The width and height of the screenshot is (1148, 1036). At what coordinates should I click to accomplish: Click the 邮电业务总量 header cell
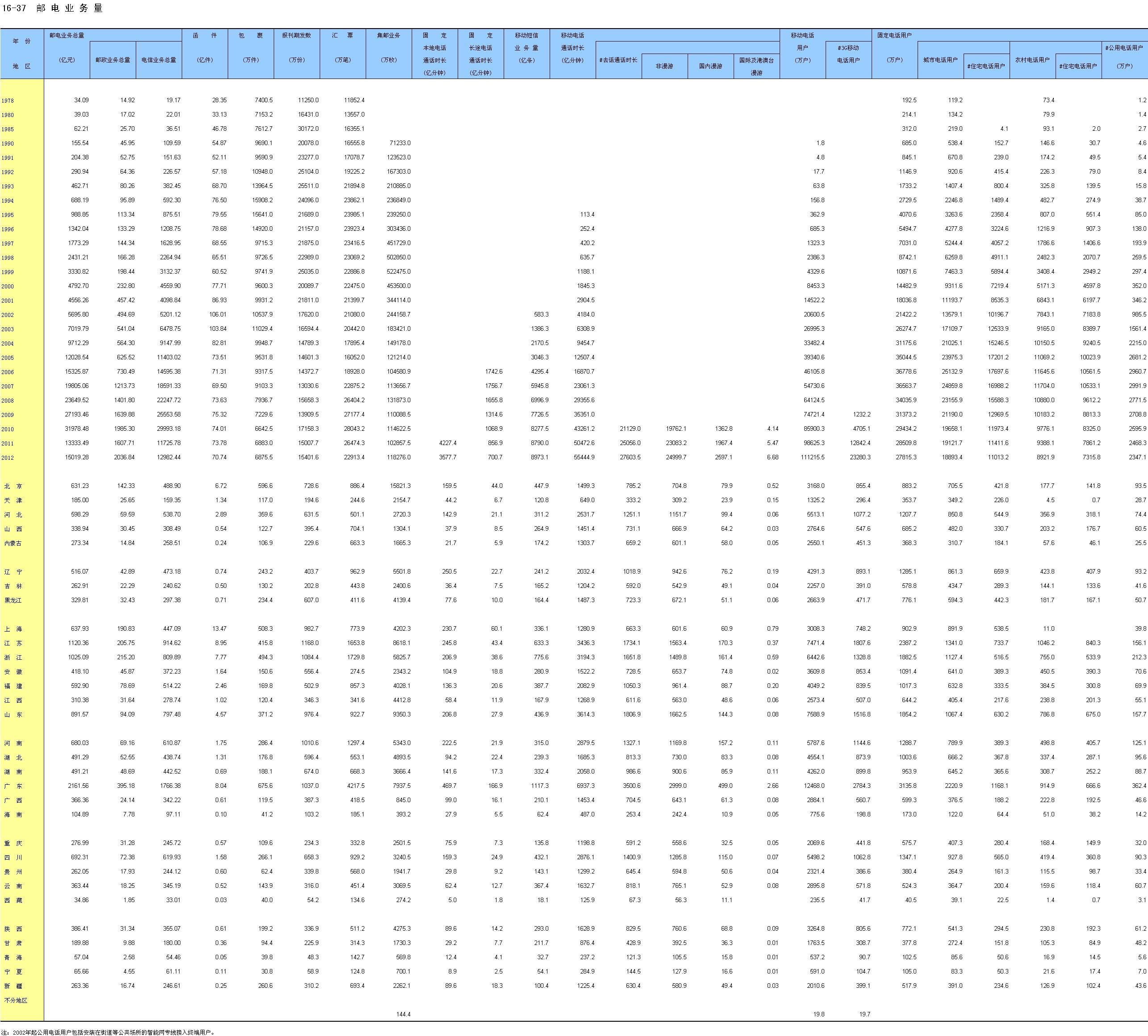[x=67, y=35]
